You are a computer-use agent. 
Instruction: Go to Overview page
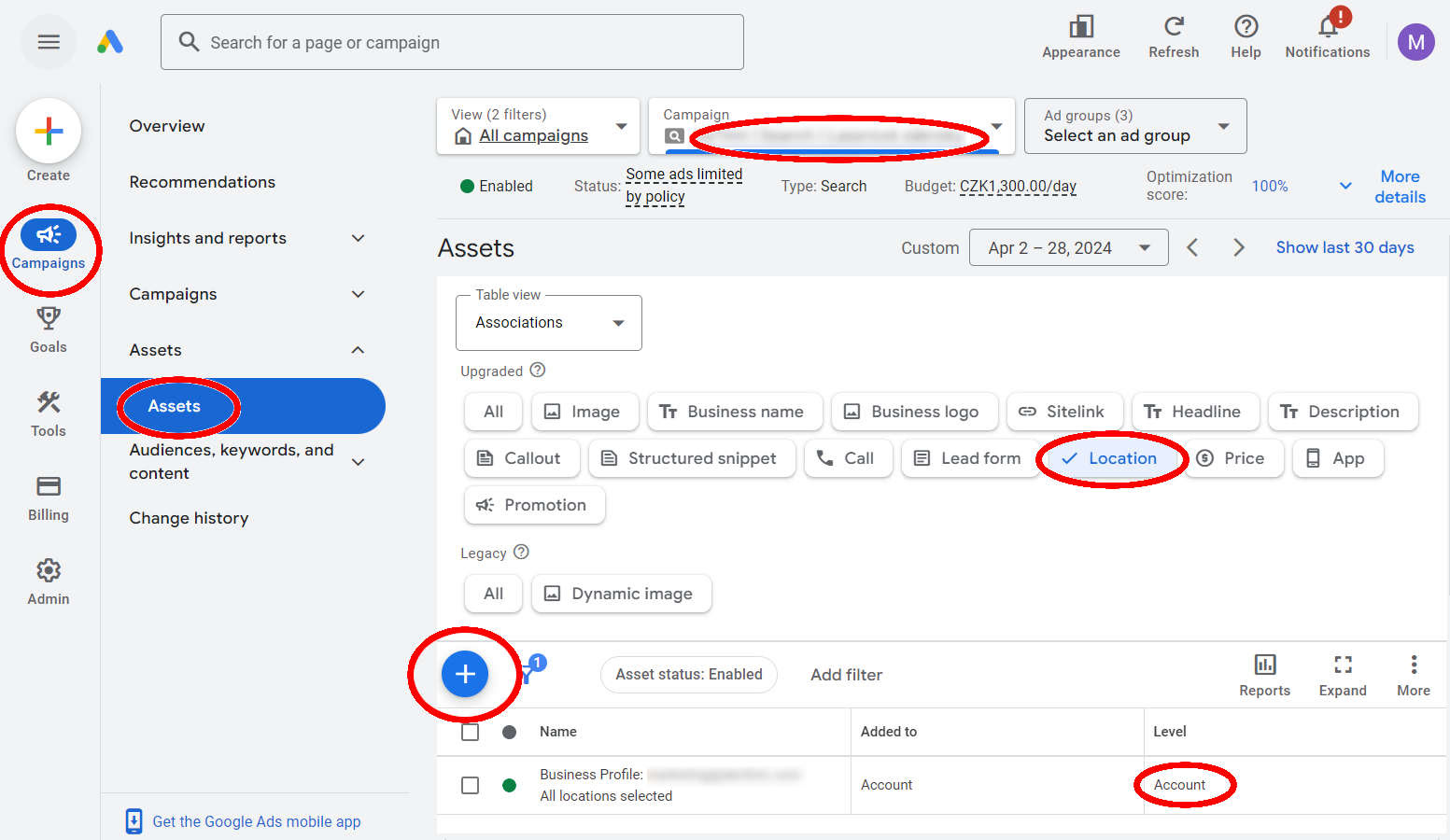(167, 126)
